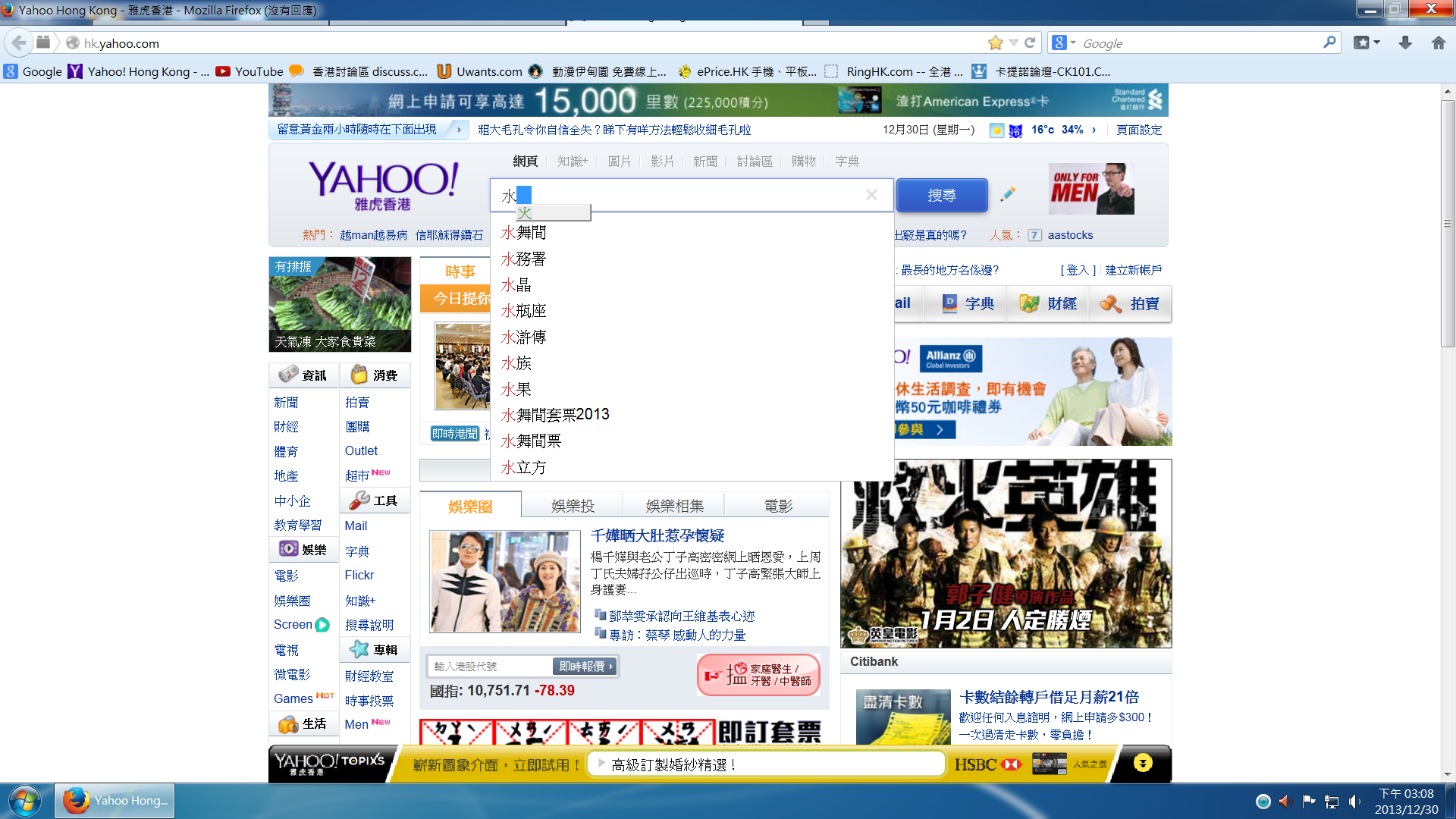
Task: Open the aastocks trending link
Action: [x=1070, y=235]
